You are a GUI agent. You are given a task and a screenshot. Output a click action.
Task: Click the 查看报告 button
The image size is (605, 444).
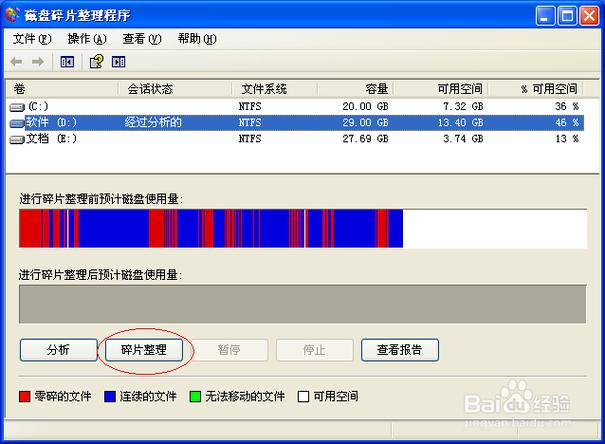click(x=400, y=350)
